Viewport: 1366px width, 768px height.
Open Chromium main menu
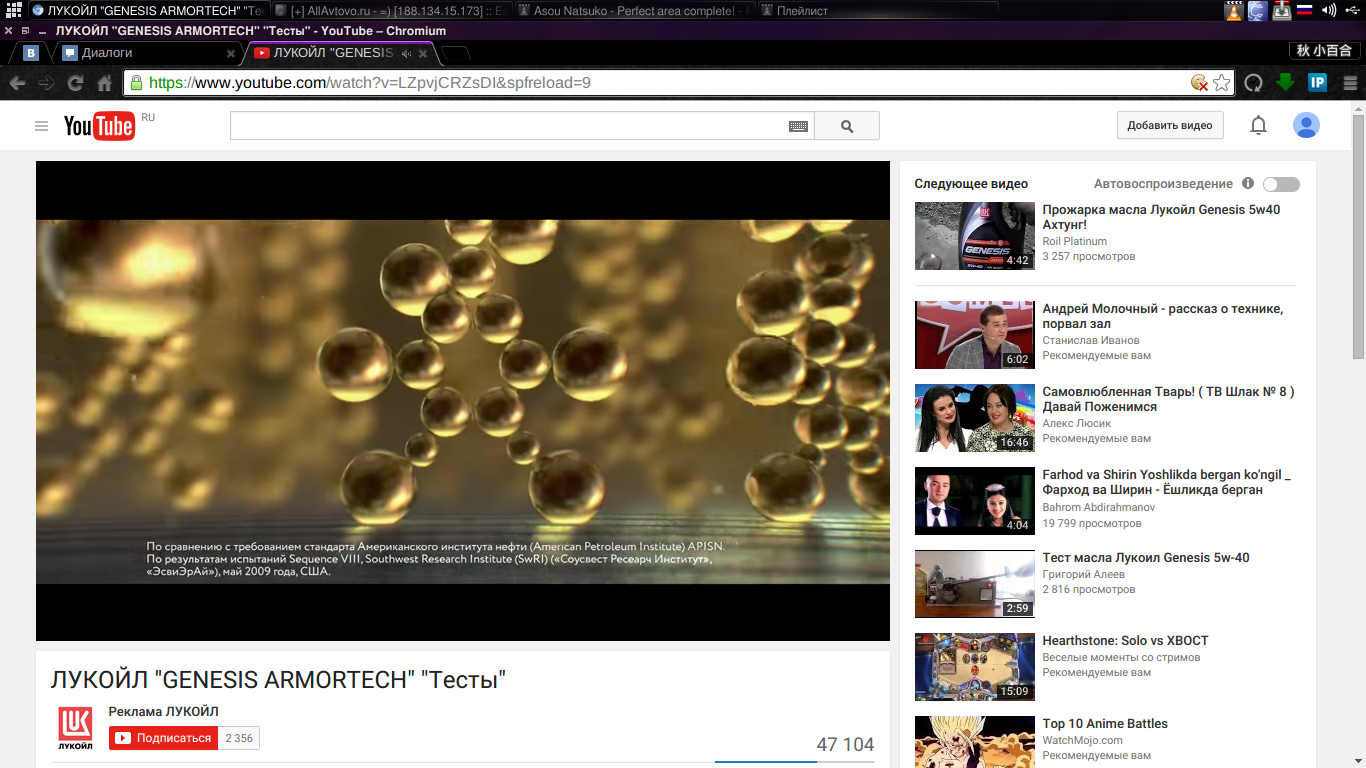(x=1350, y=83)
